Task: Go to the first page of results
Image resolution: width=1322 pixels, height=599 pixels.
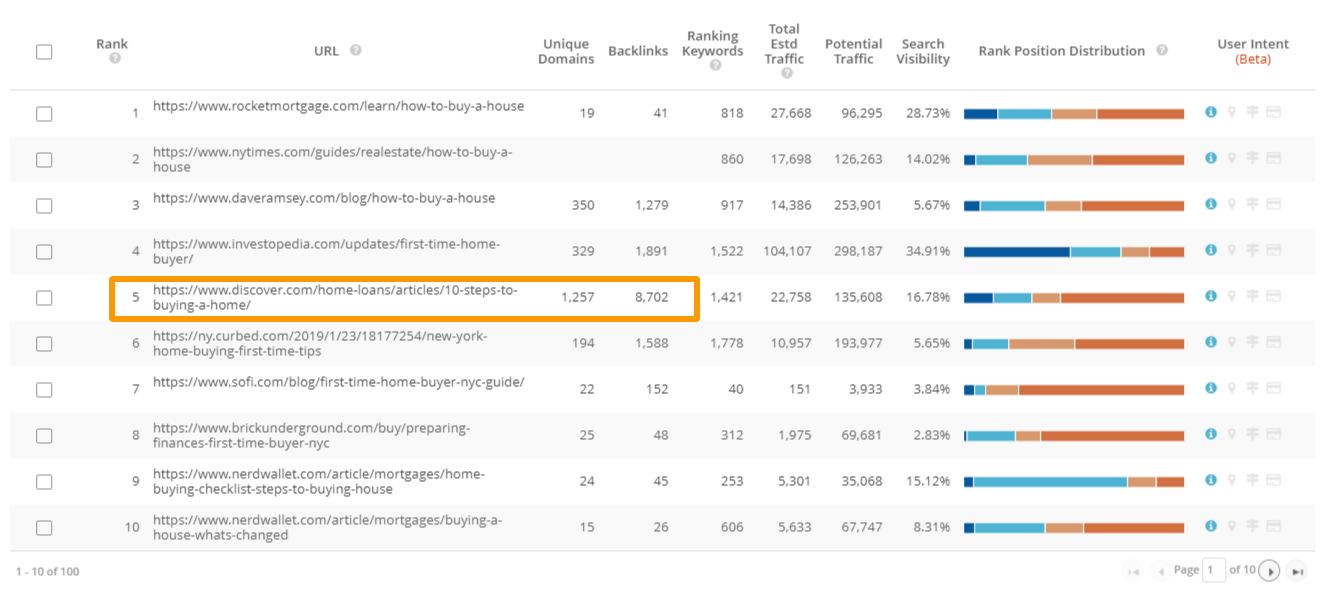Action: [1134, 572]
